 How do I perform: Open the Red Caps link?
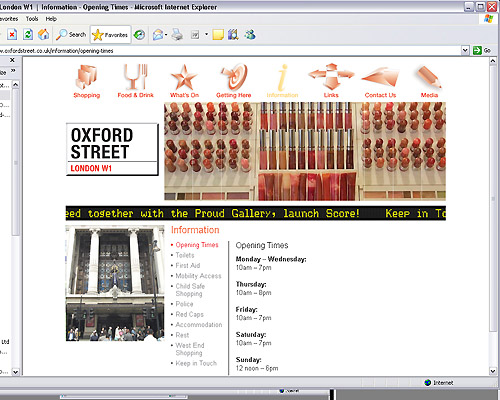coord(189,314)
